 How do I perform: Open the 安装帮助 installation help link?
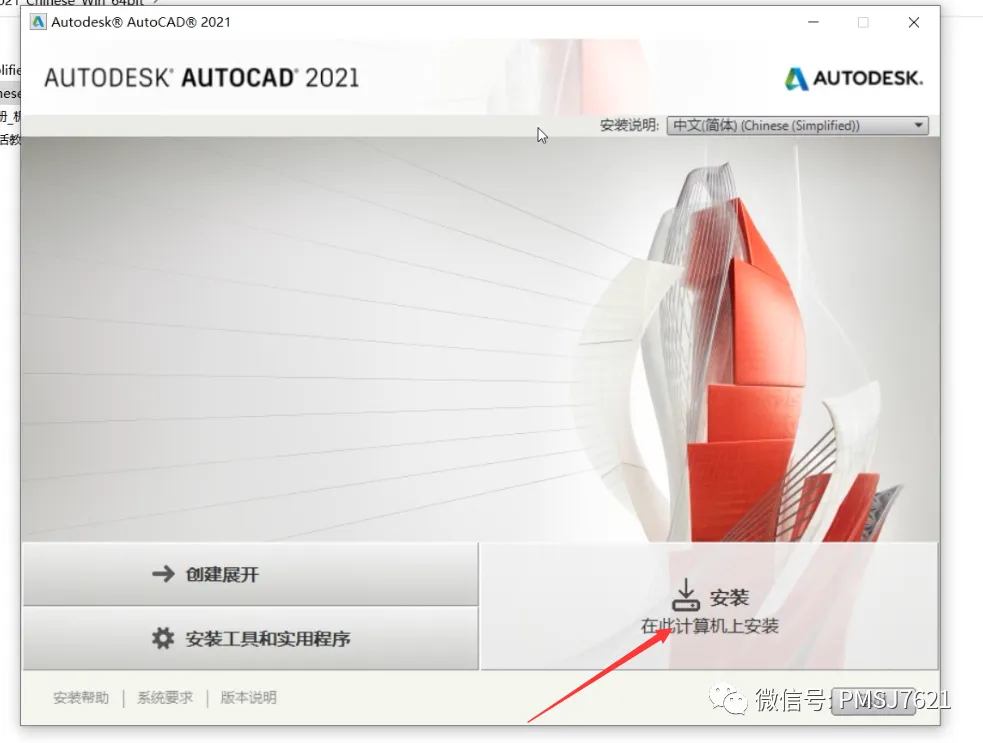(x=81, y=697)
